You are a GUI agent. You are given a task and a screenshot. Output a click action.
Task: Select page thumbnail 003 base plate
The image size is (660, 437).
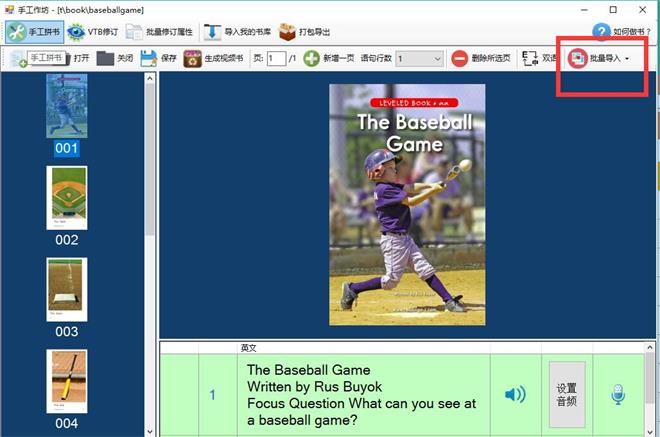(x=67, y=290)
